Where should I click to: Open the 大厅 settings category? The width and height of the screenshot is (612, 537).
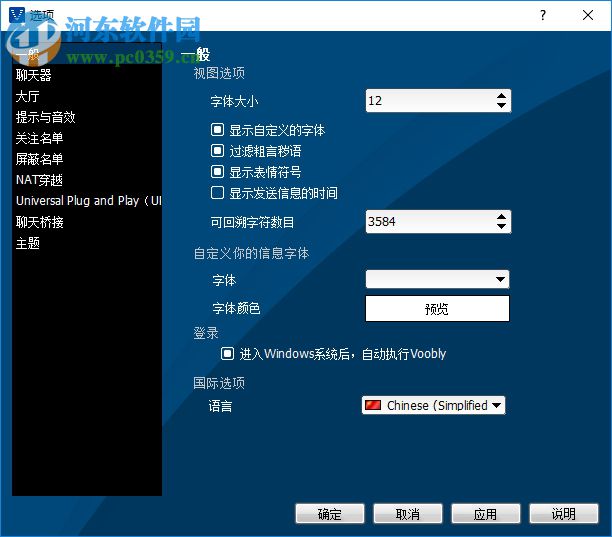point(87,96)
